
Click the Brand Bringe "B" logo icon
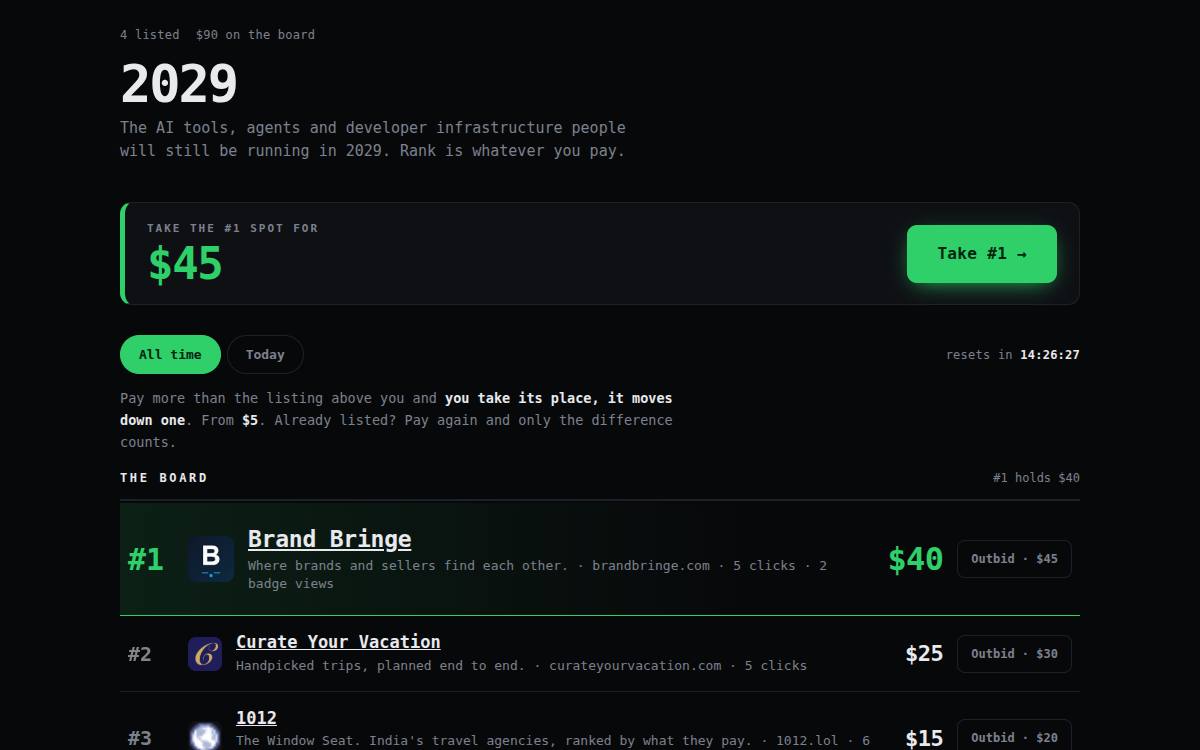tap(211, 559)
